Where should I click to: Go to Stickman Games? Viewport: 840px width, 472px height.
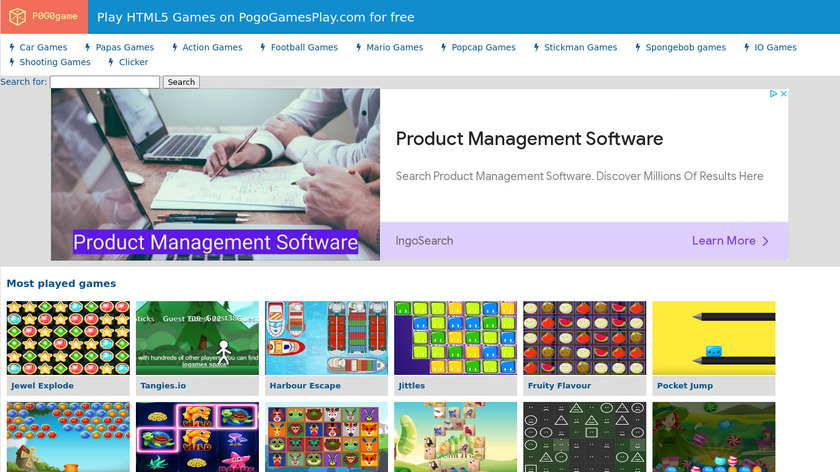(580, 47)
